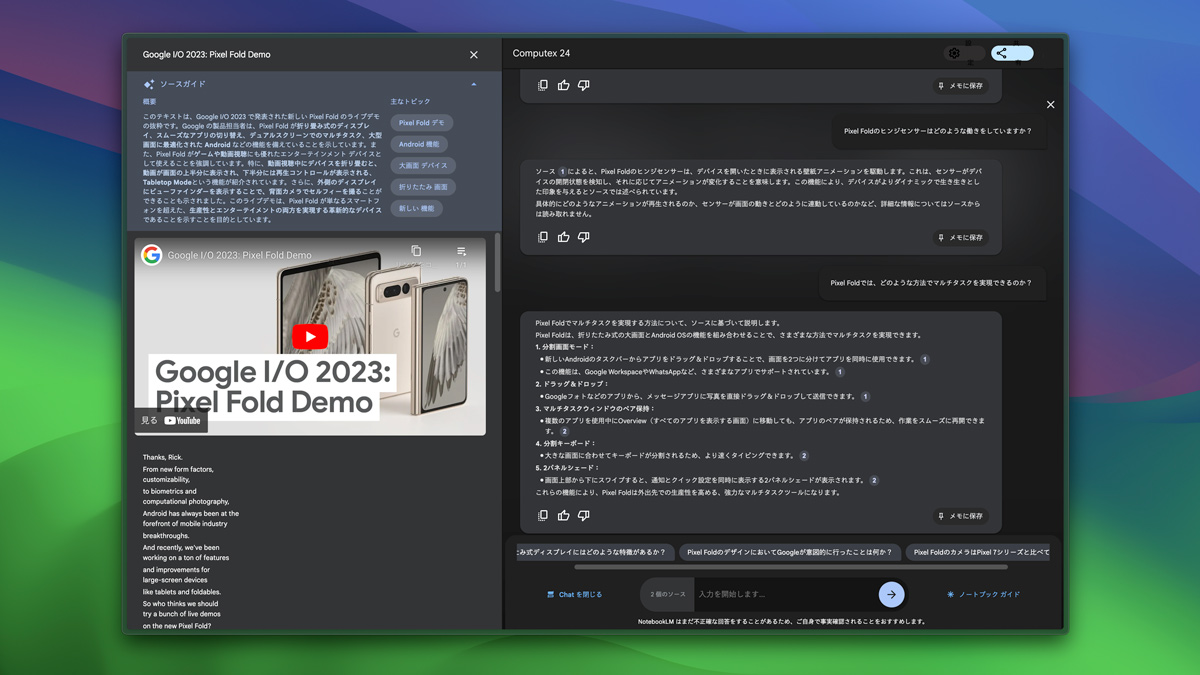Select the "Pixel Fold デモ" topic chip
The height and width of the screenshot is (675, 1200).
[422, 123]
